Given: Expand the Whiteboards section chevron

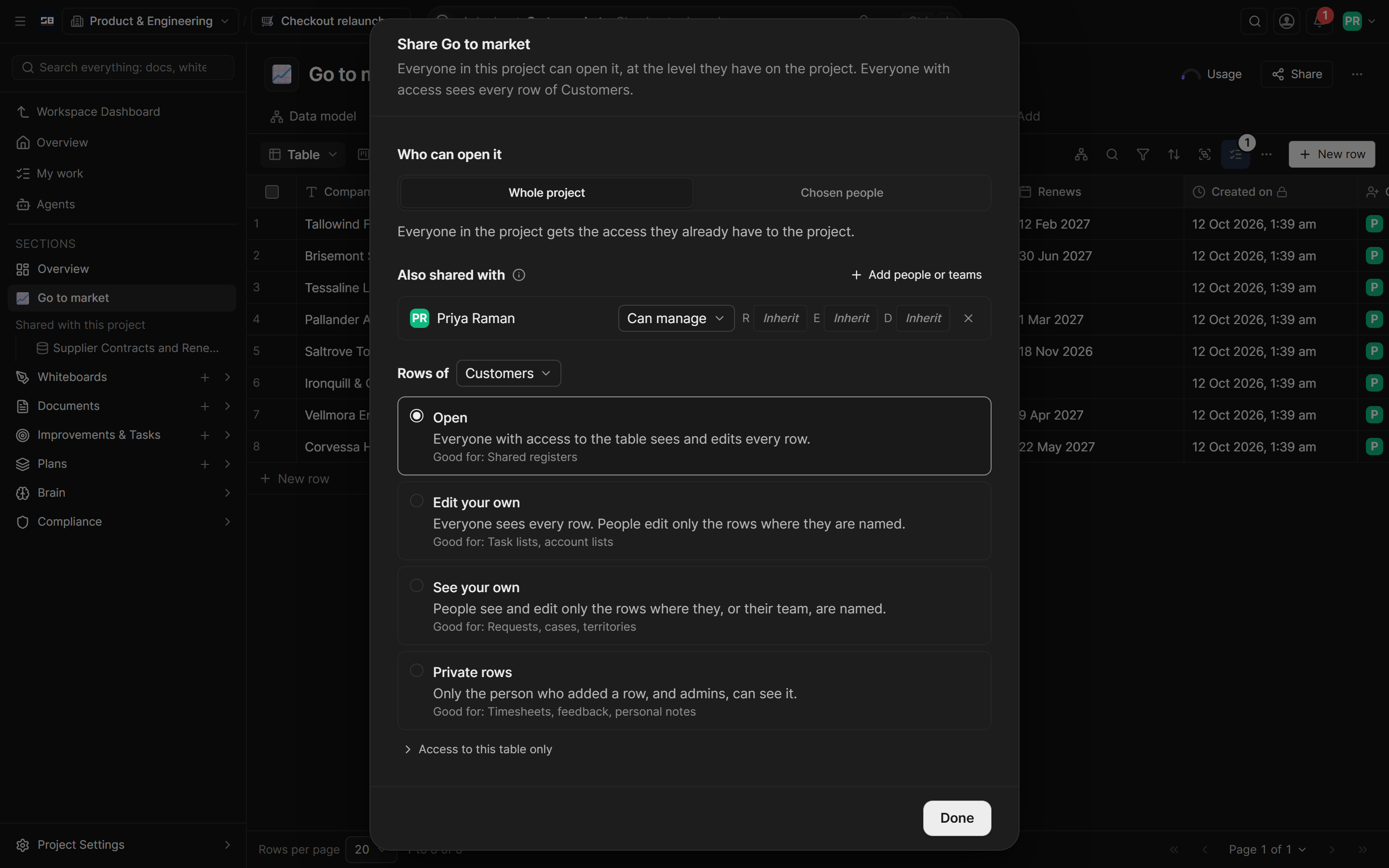Looking at the screenshot, I should [x=227, y=377].
